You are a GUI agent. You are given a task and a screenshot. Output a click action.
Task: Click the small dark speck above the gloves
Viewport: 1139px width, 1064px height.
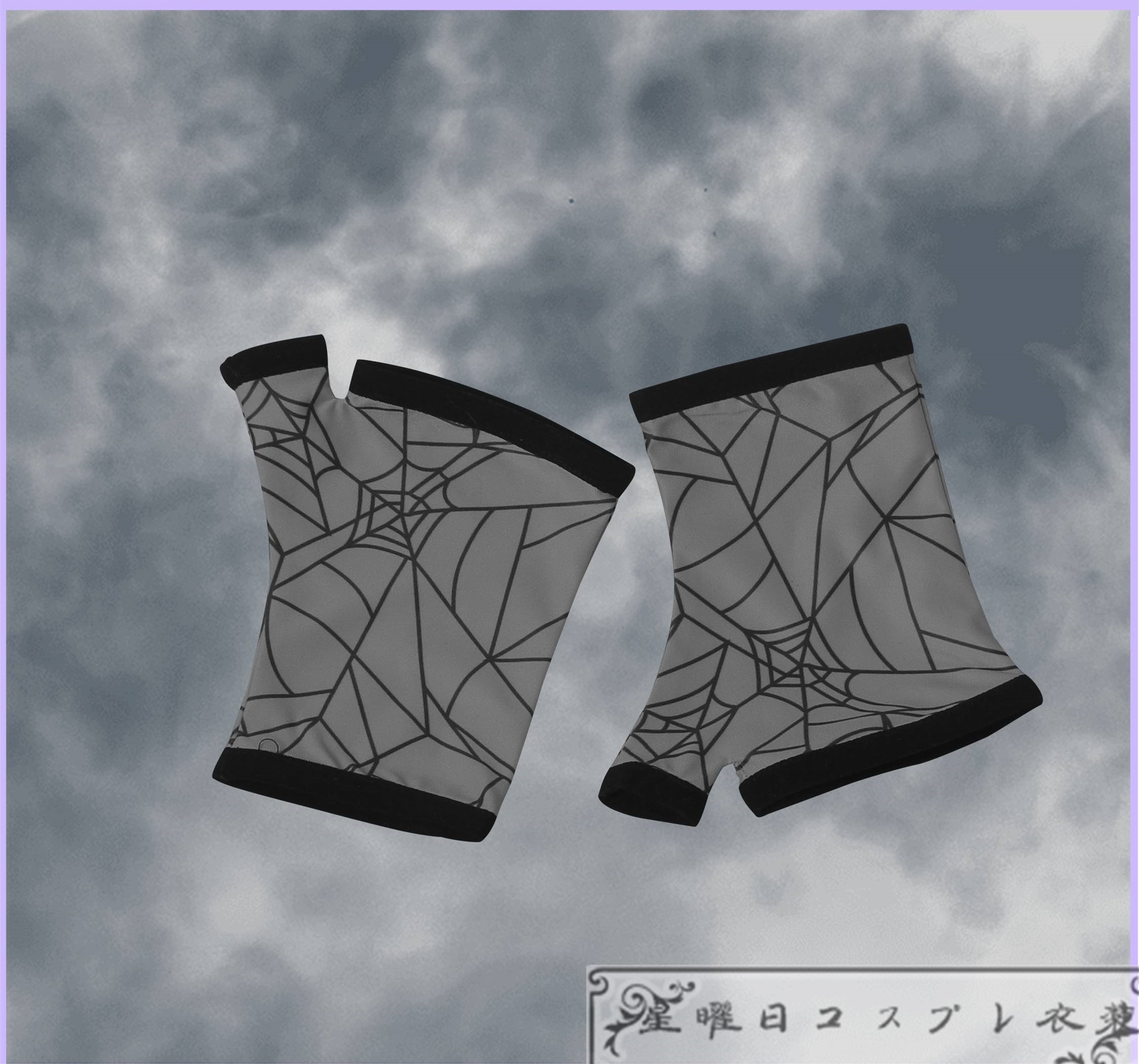pyautogui.click(x=571, y=200)
